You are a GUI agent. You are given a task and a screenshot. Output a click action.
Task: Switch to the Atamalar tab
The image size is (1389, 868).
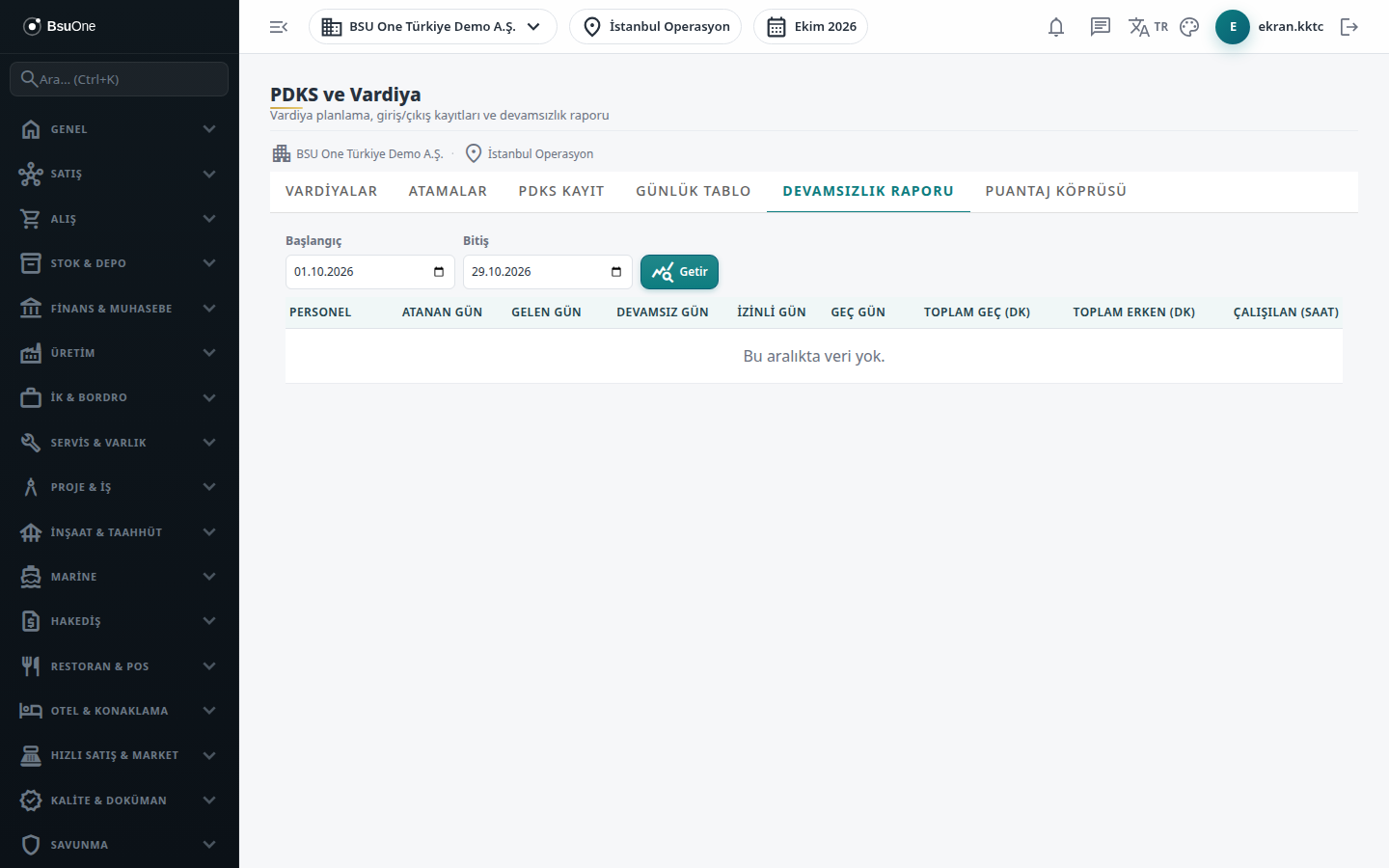pos(448,191)
